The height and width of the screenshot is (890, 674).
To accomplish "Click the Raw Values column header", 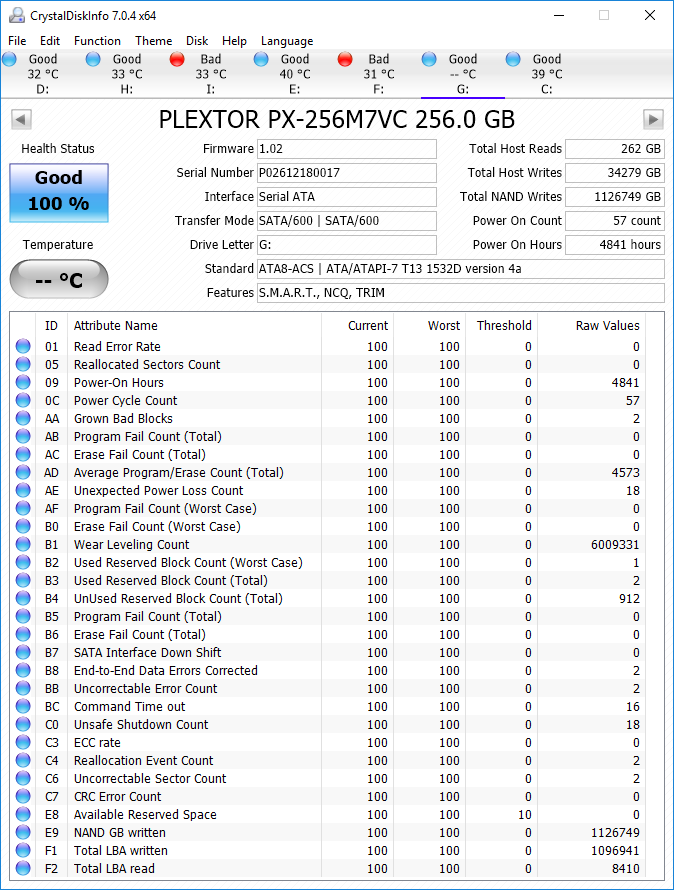I will tap(592, 325).
